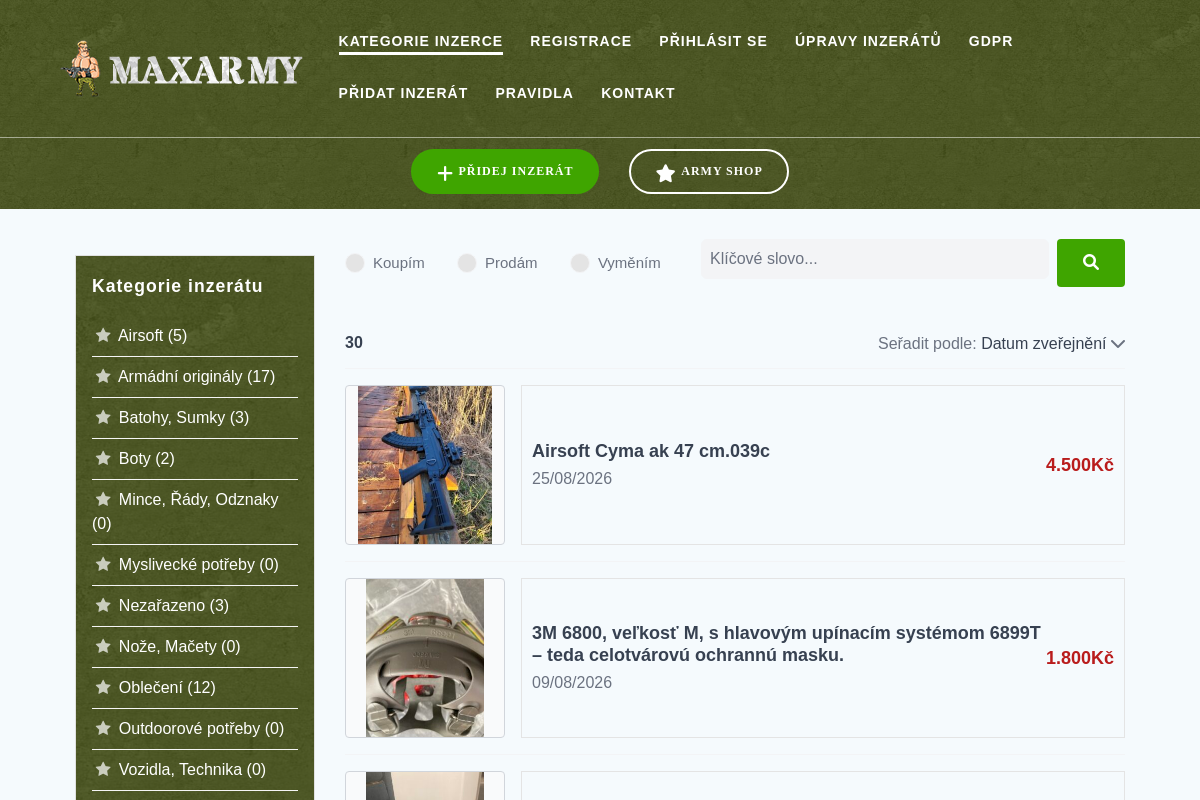
Task: Click the star icon beside Boty
Action: [103, 458]
